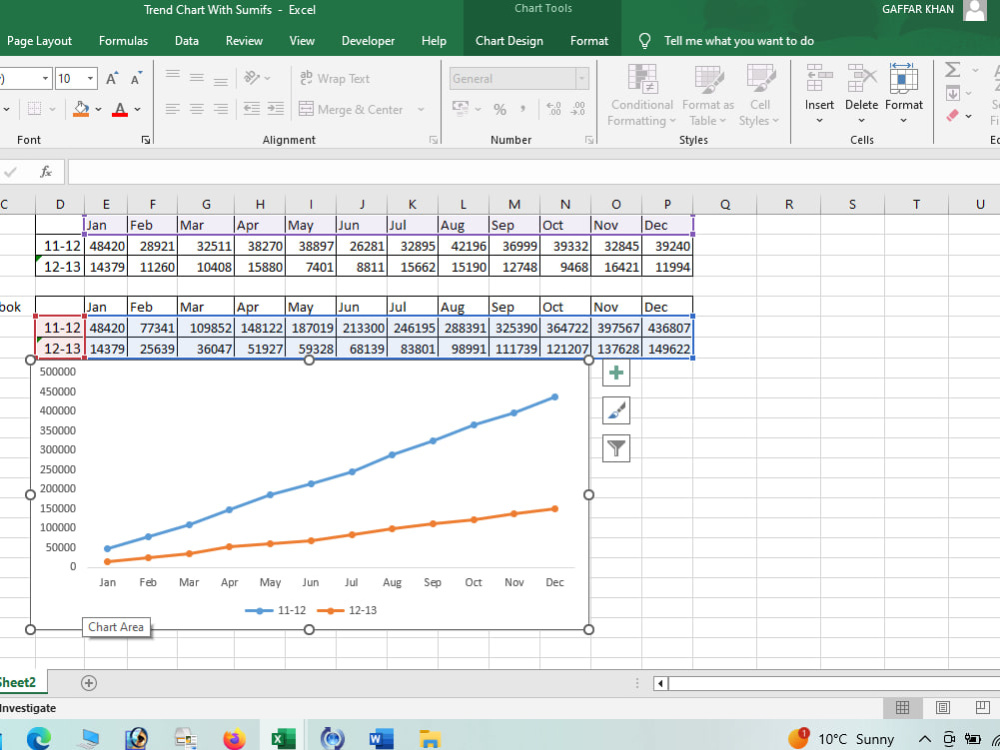The image size is (1000, 750).
Task: Open Font settings dialog launcher
Action: (x=146, y=140)
